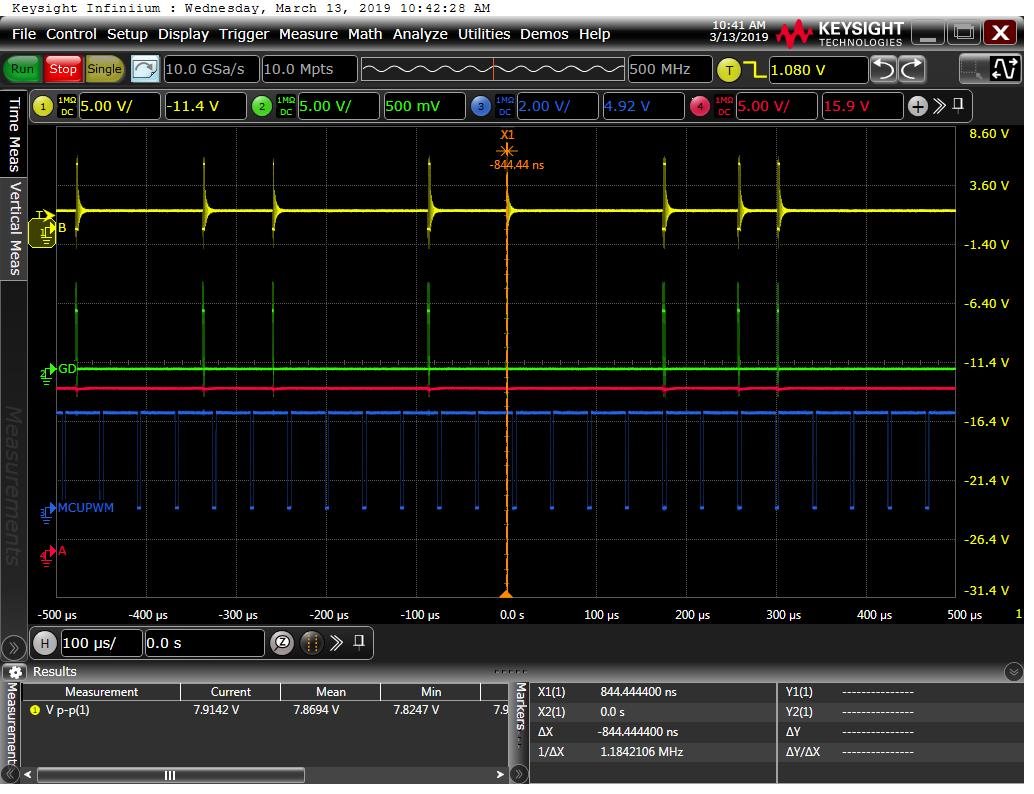The image size is (1034, 794).
Task: Collapse the Results panel using the right chevron
Action: tap(1013, 672)
